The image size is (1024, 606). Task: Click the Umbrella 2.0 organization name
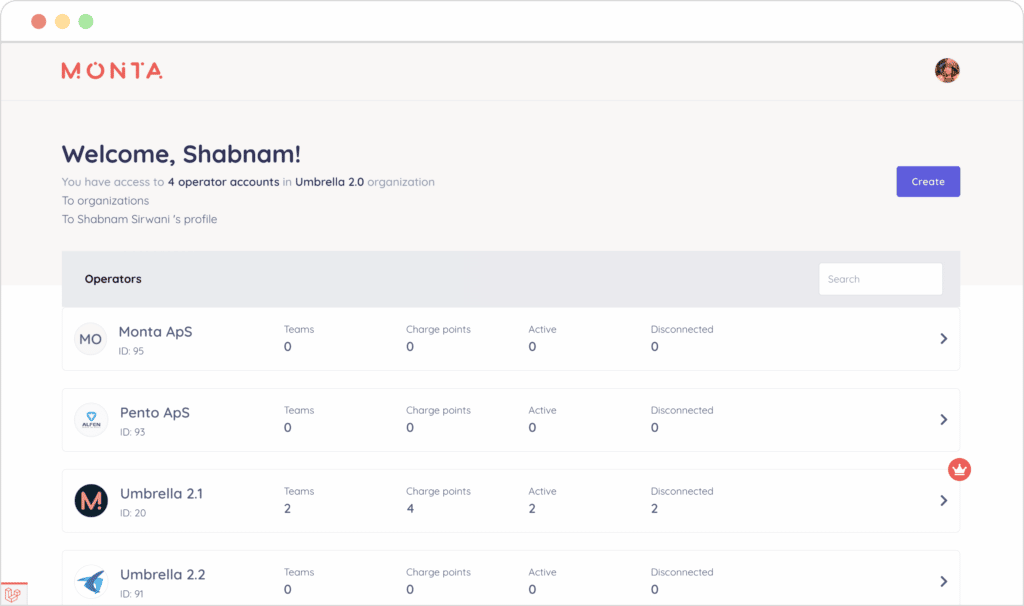329,182
